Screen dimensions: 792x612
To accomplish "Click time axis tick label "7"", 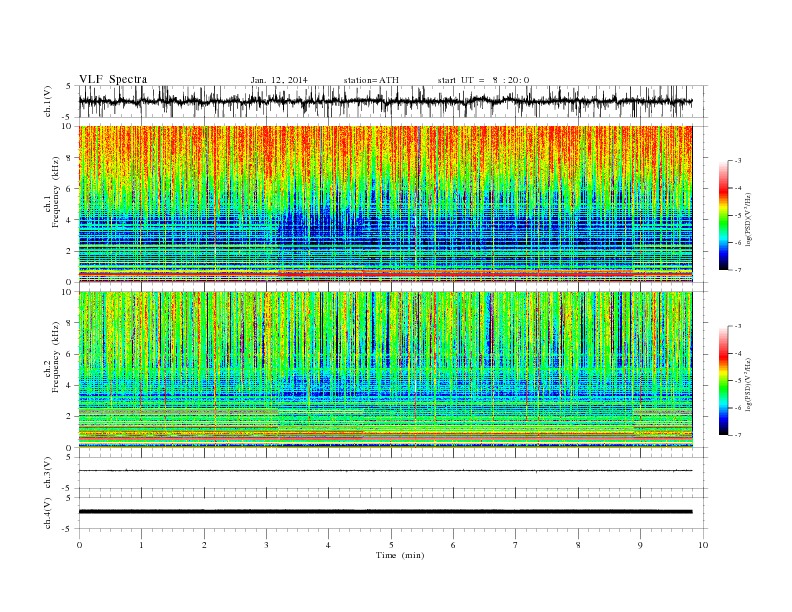I will coord(515,545).
